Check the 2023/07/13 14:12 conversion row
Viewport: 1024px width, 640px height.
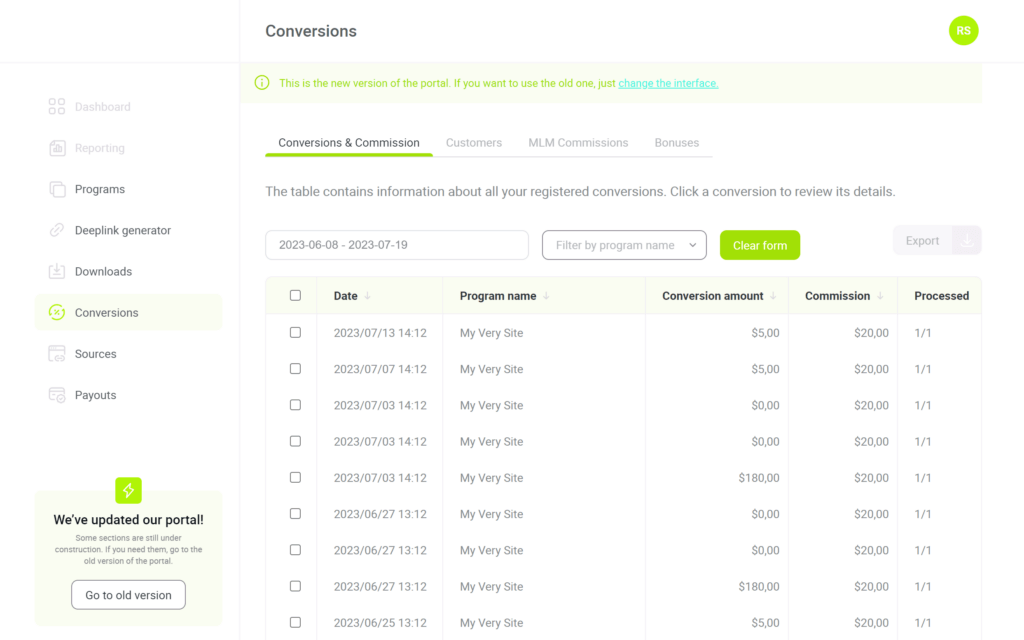click(x=295, y=333)
